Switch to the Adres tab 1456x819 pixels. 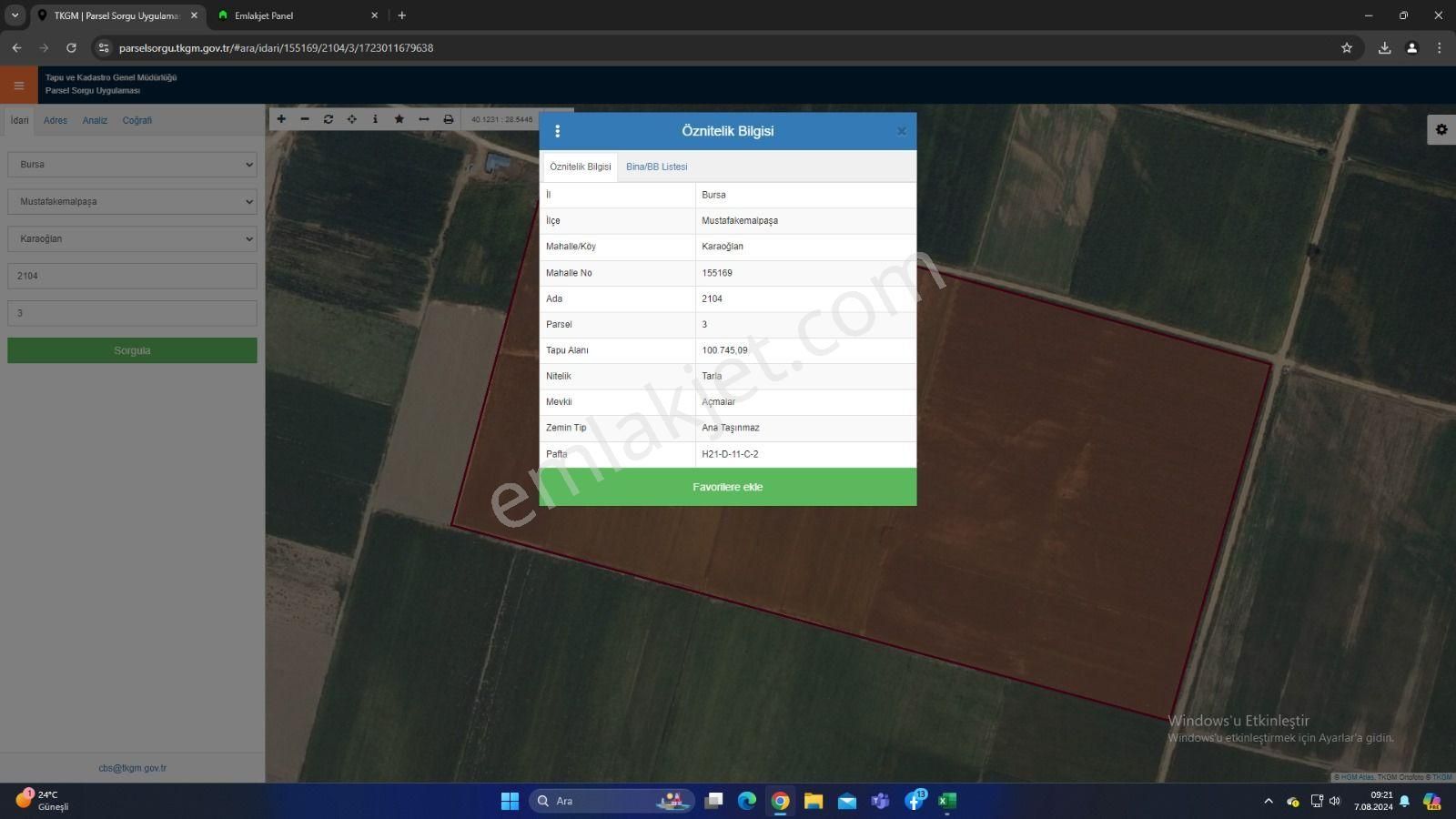[x=56, y=120]
